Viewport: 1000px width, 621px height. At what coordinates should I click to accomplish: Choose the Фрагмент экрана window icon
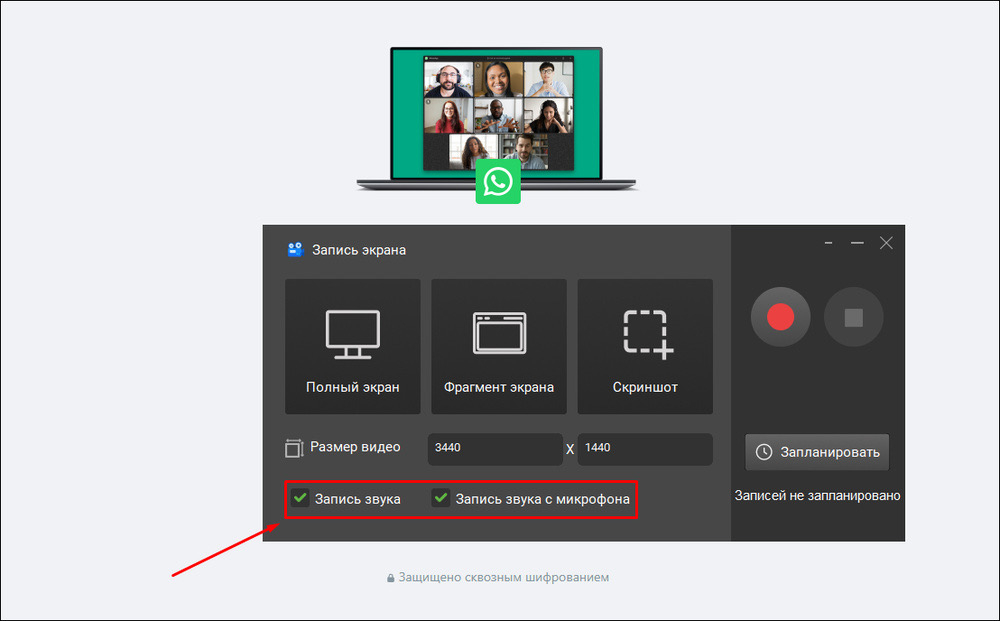pos(499,332)
